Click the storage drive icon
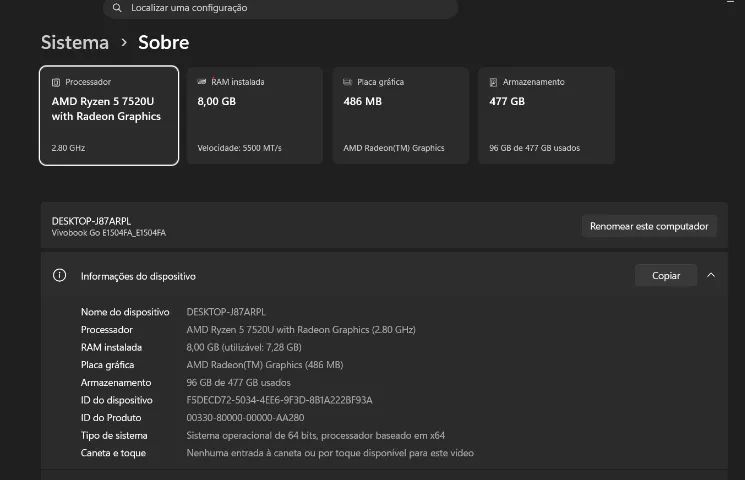 pyautogui.click(x=493, y=82)
